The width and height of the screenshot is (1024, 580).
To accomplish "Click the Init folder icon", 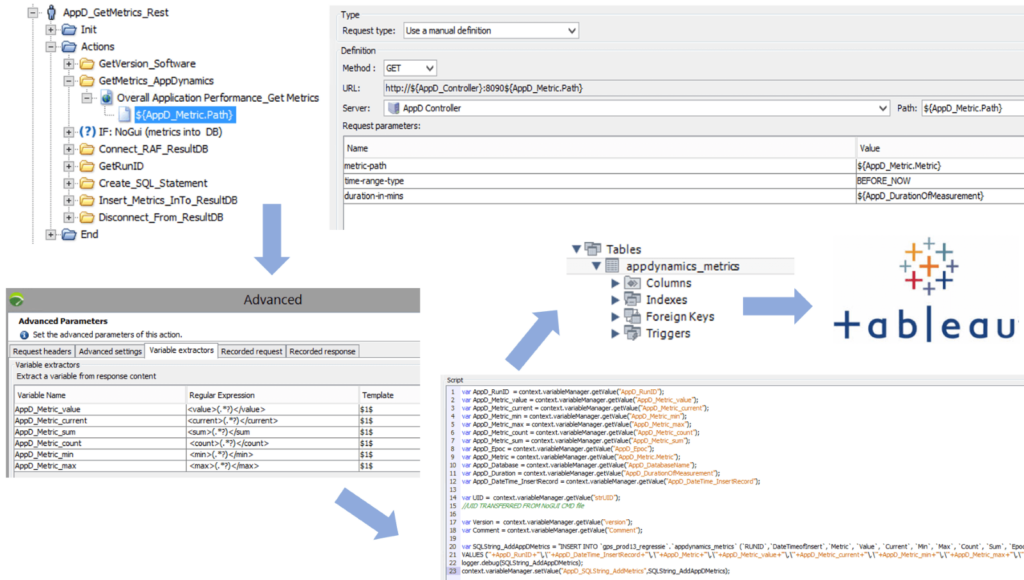I will point(69,29).
